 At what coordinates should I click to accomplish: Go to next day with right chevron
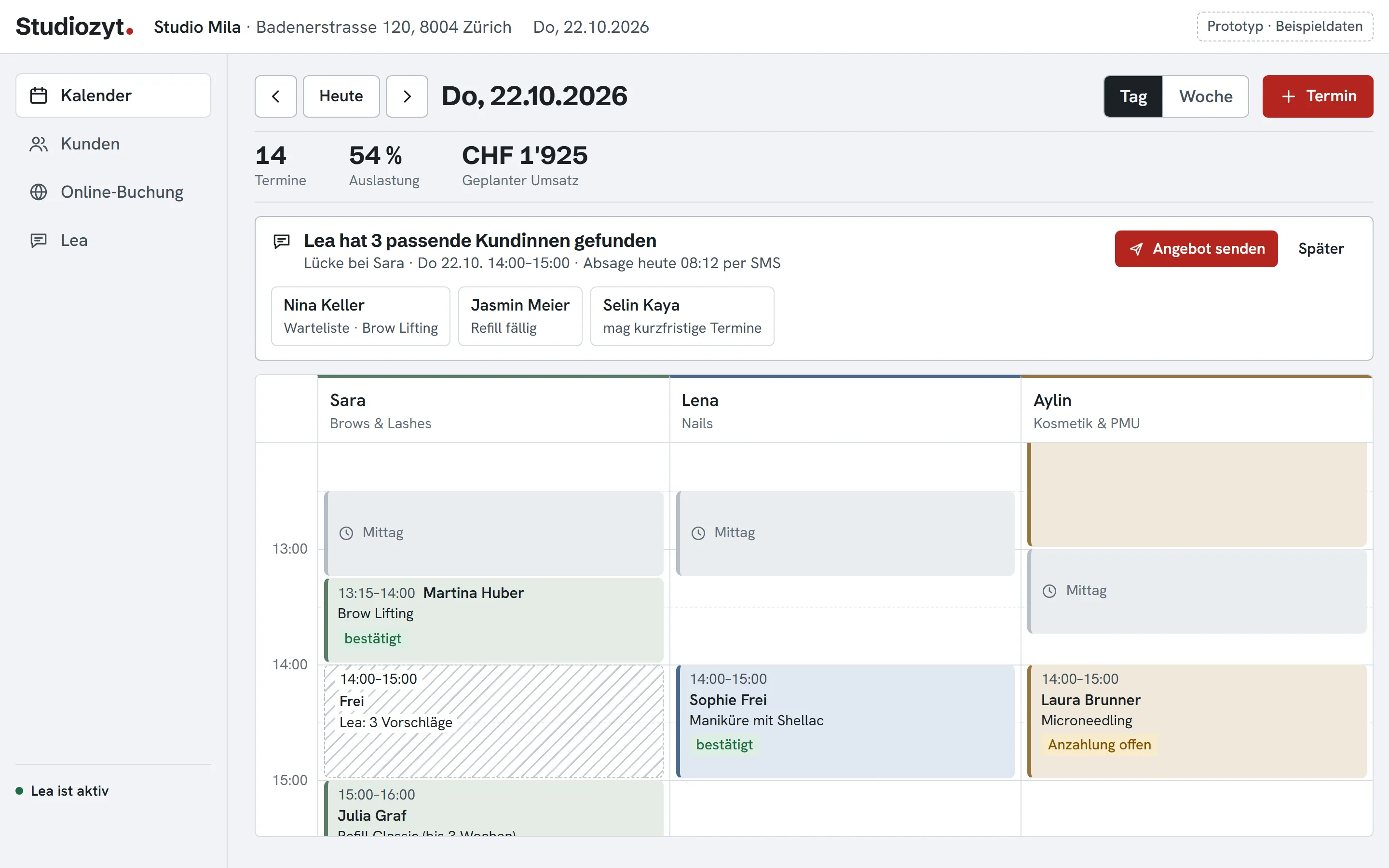(407, 96)
